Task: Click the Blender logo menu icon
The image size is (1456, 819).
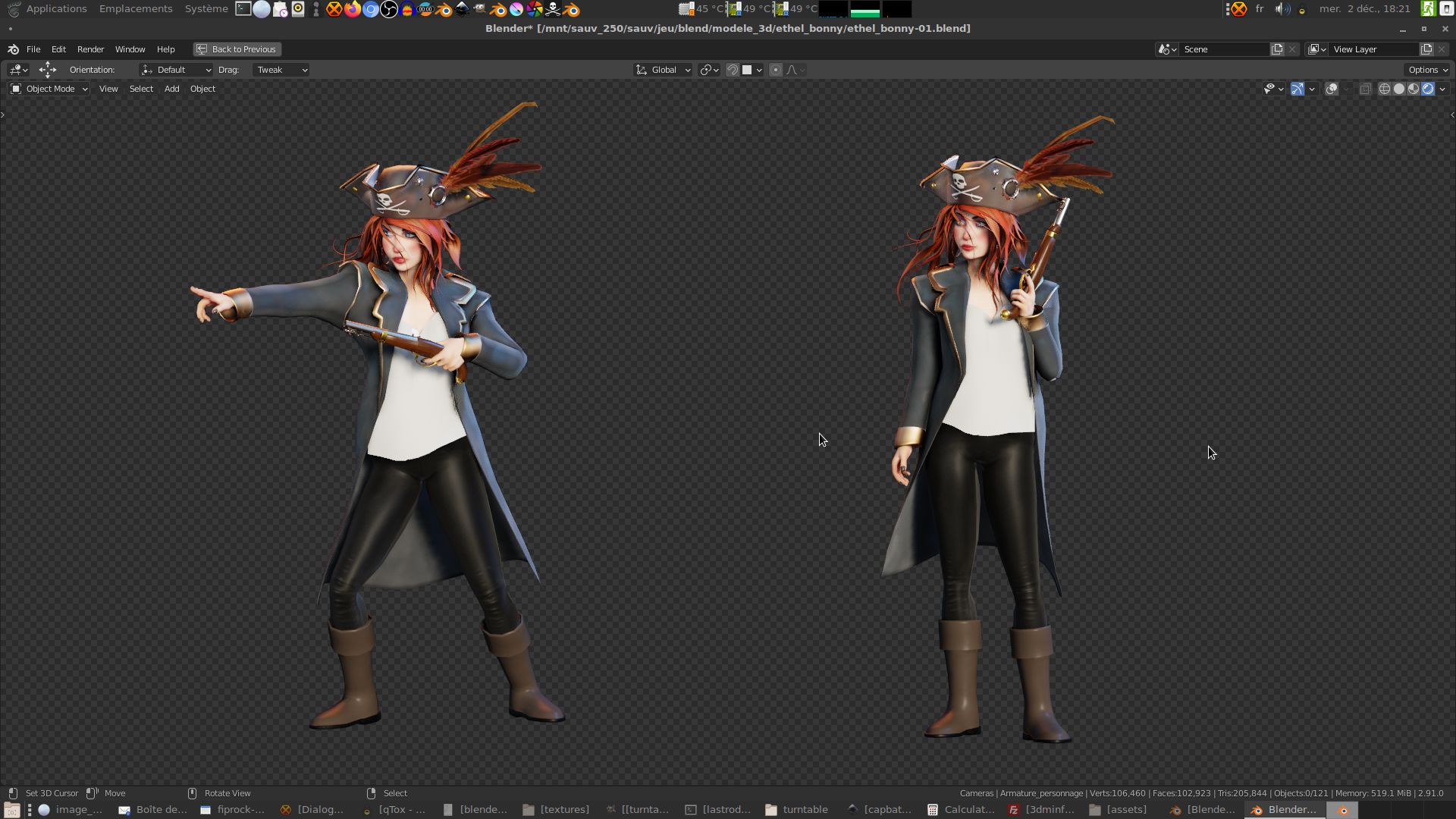Action: click(13, 49)
